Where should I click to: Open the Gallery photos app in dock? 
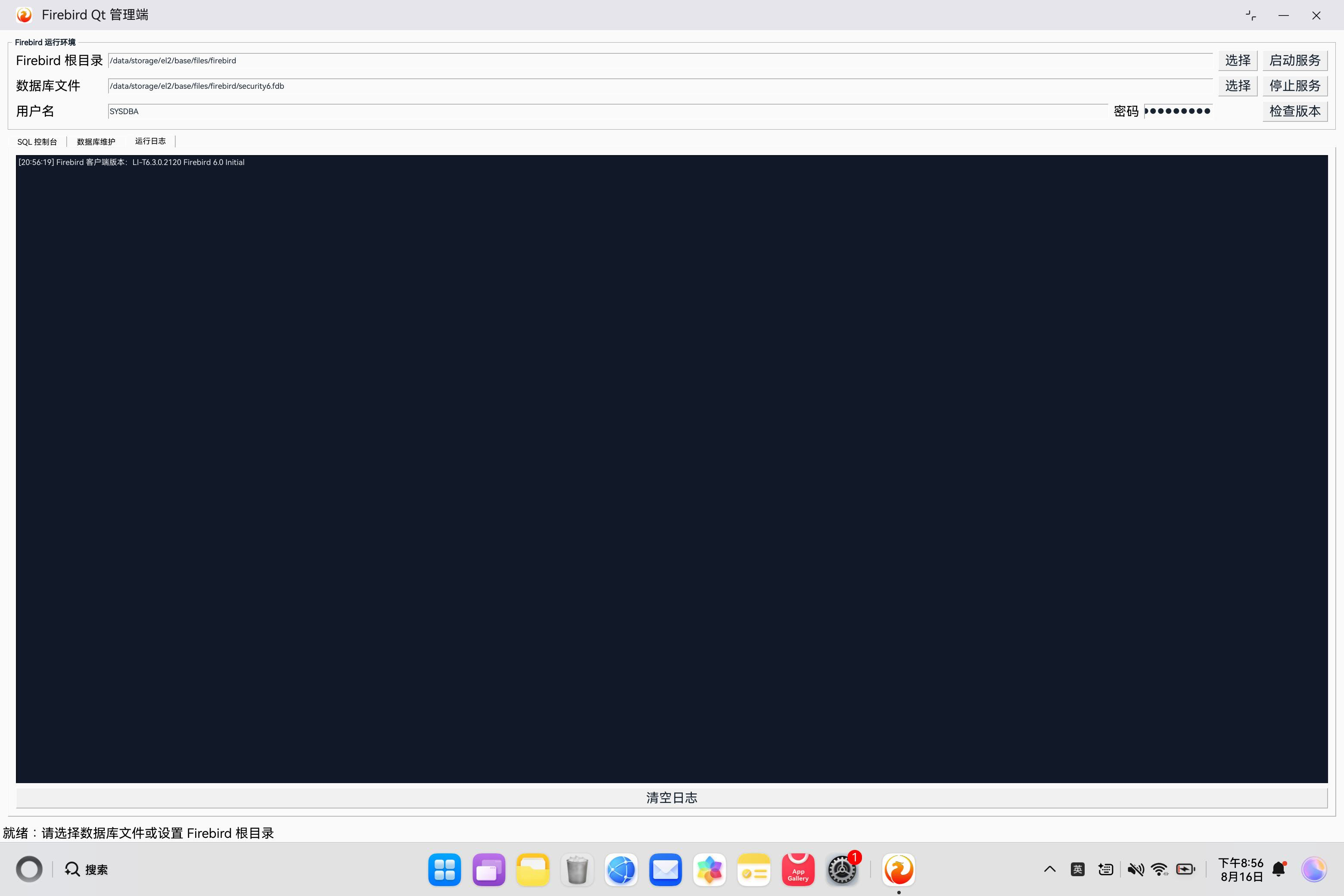(x=710, y=870)
